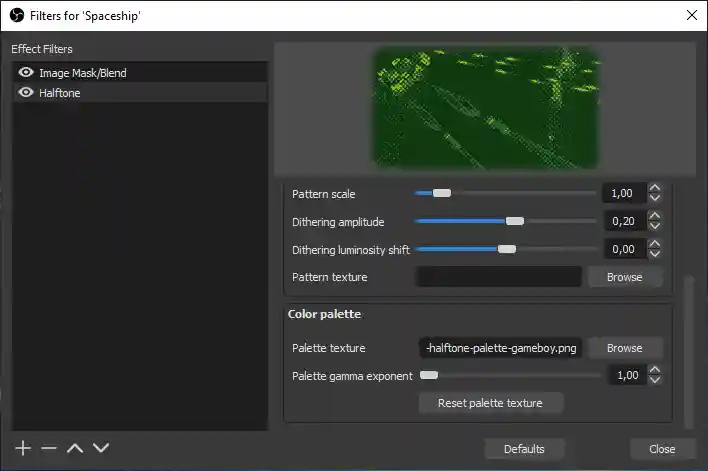Image resolution: width=708 pixels, height=471 pixels.
Task: Click the Dithering luminosity shift slider handle
Action: (x=507, y=249)
